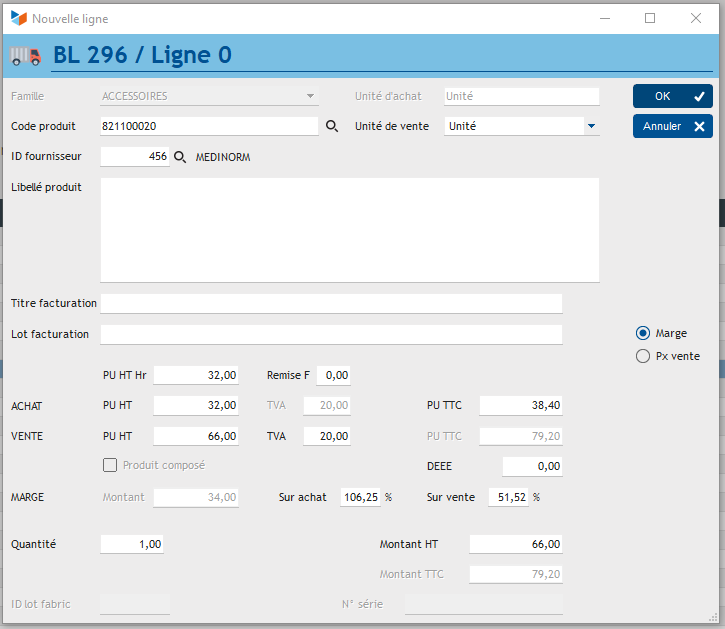Select the Marge radio option
The width and height of the screenshot is (725, 629).
(643, 333)
